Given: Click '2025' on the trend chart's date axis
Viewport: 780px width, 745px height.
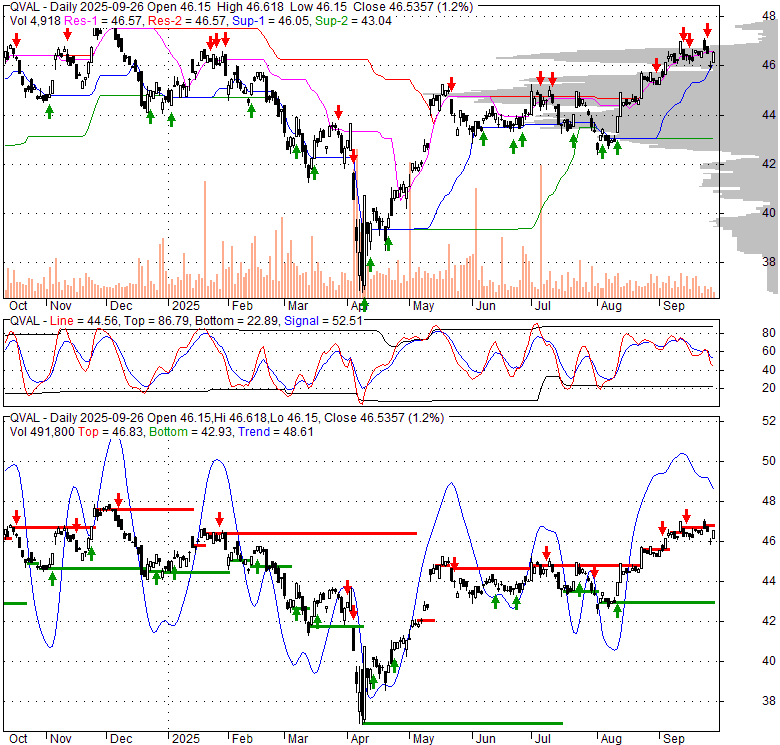Looking at the screenshot, I should click(186, 739).
